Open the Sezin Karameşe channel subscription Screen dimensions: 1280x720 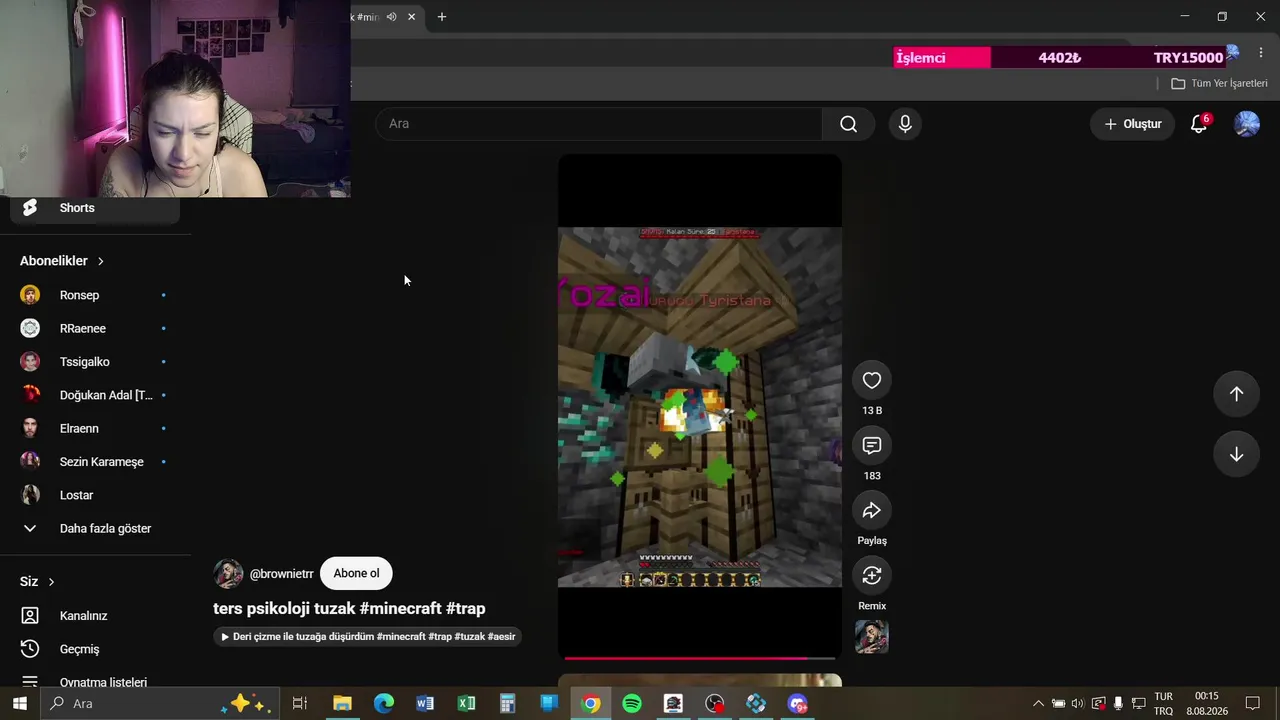pyautogui.click(x=95, y=462)
